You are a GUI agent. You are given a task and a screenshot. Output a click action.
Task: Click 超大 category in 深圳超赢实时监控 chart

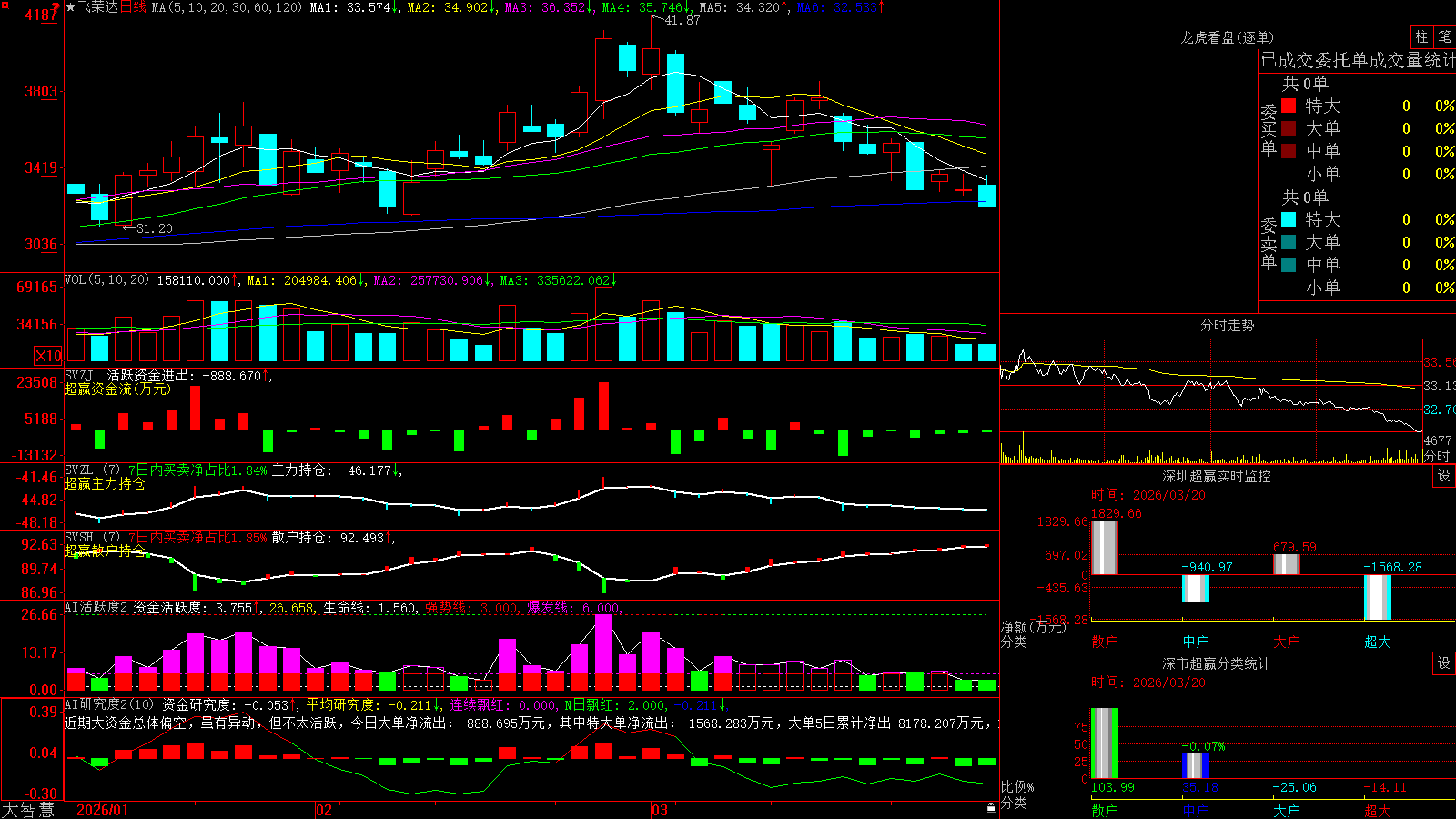(x=1378, y=642)
